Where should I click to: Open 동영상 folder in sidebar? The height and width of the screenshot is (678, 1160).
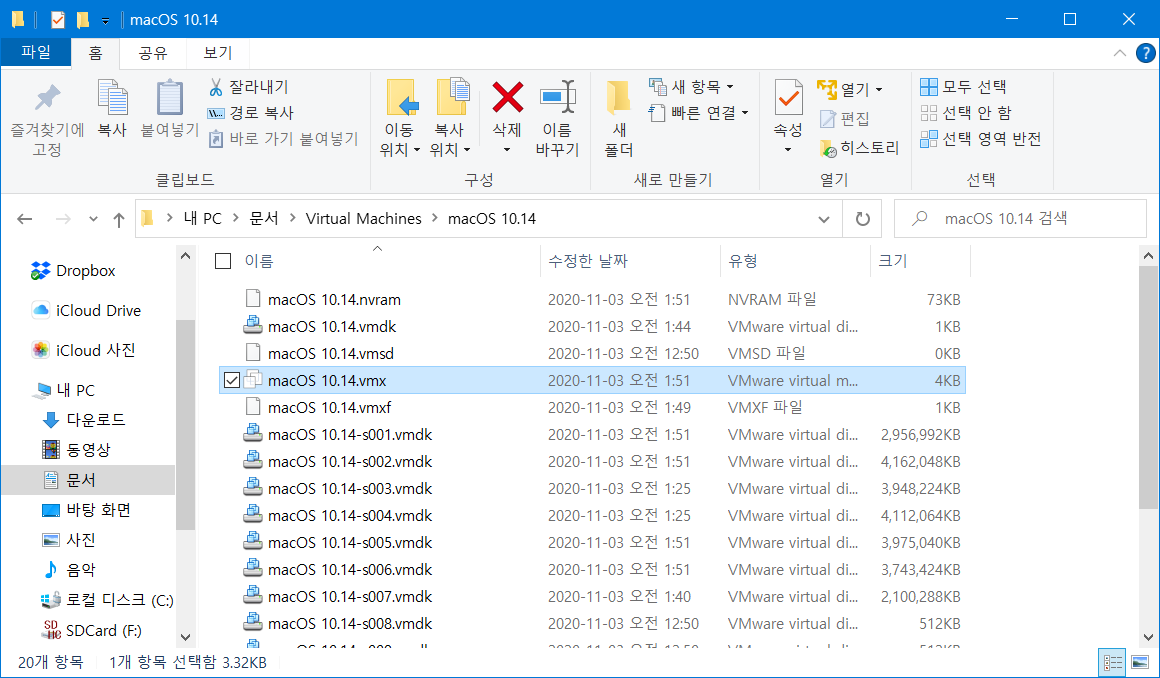tap(76, 449)
